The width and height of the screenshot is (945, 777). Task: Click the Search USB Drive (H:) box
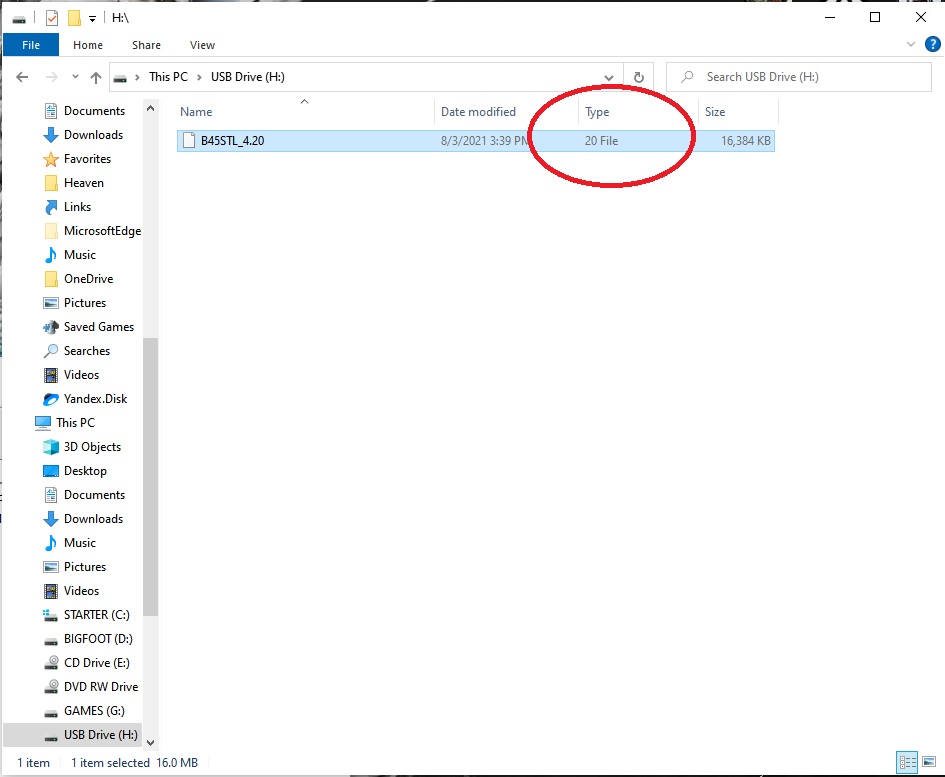click(x=799, y=77)
